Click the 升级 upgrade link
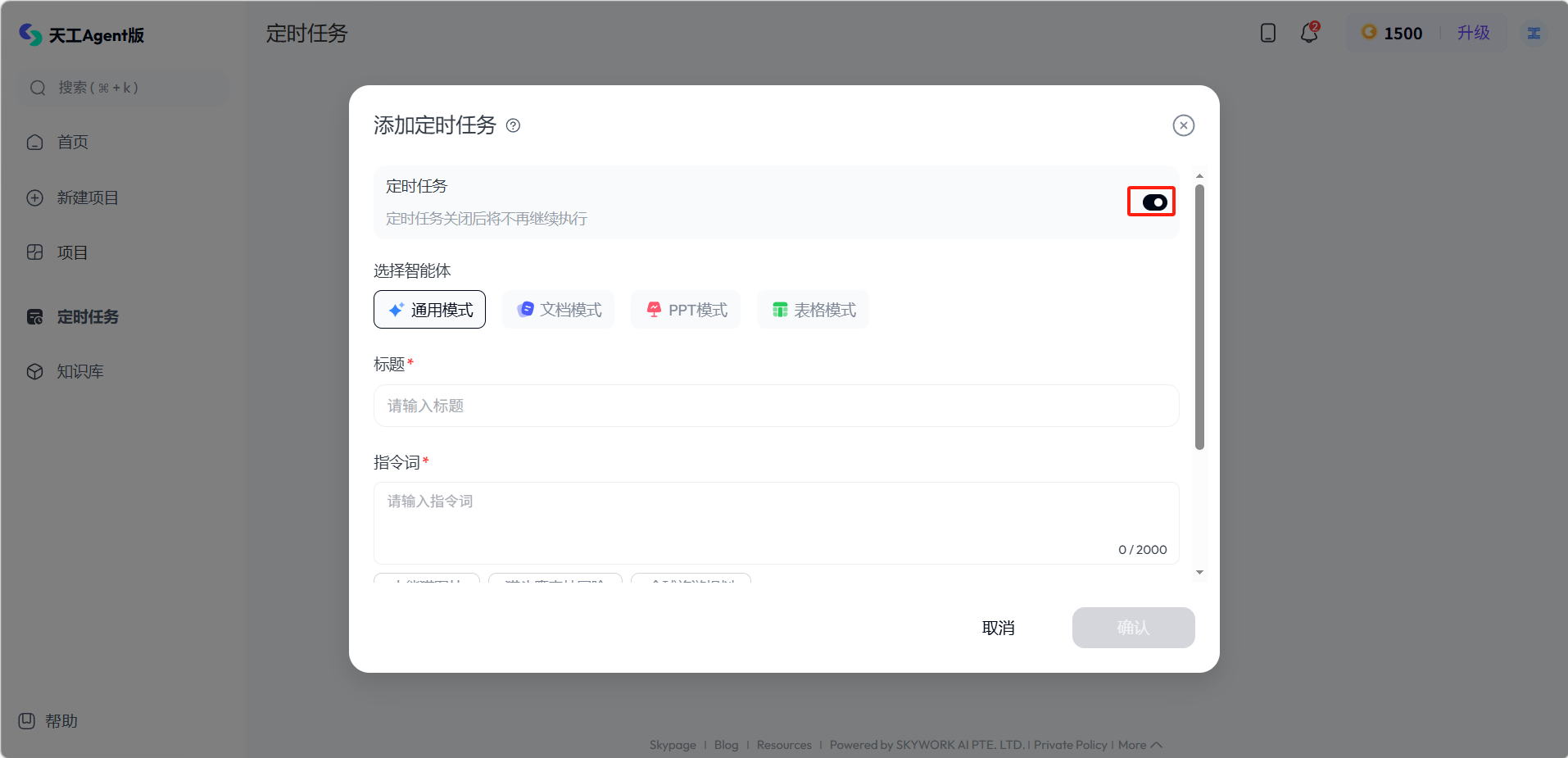 [1473, 33]
